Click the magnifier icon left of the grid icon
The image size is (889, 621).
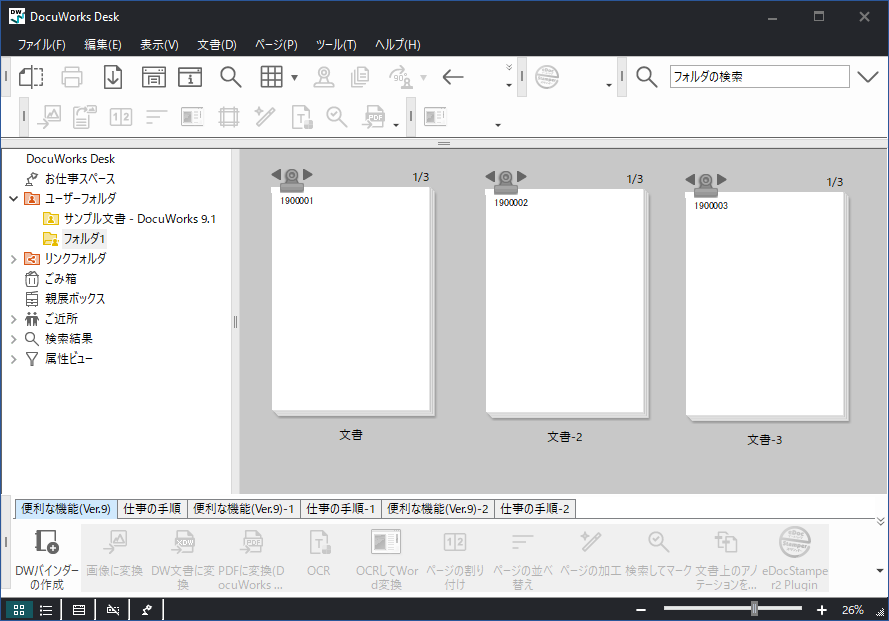231,77
